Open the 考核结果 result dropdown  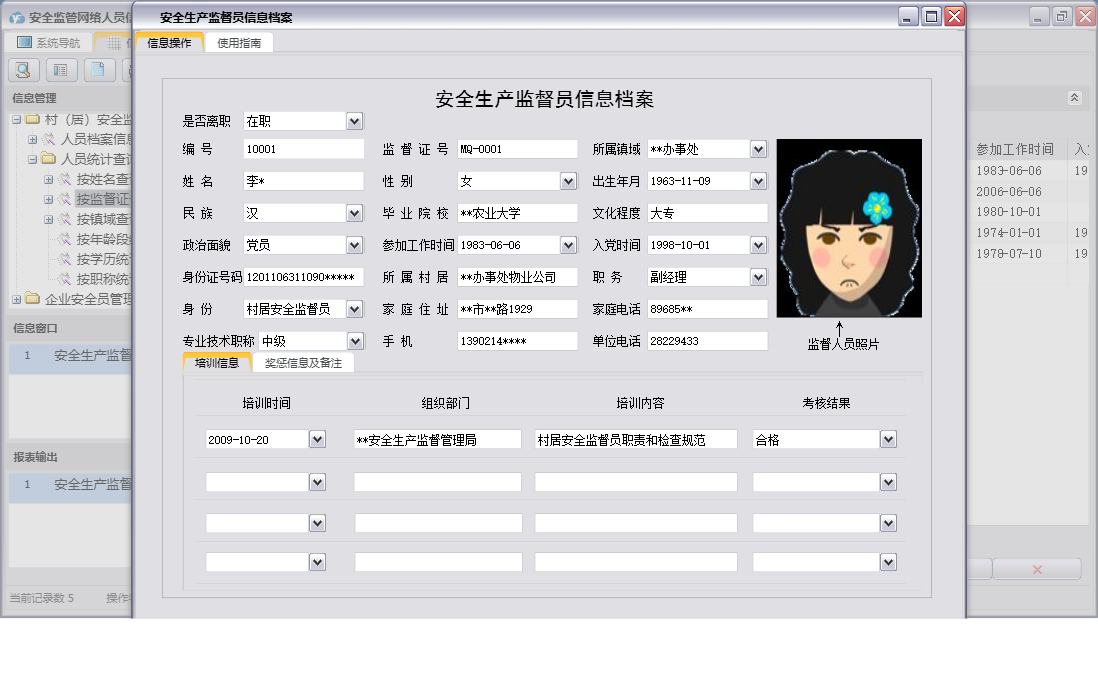[x=888, y=438]
